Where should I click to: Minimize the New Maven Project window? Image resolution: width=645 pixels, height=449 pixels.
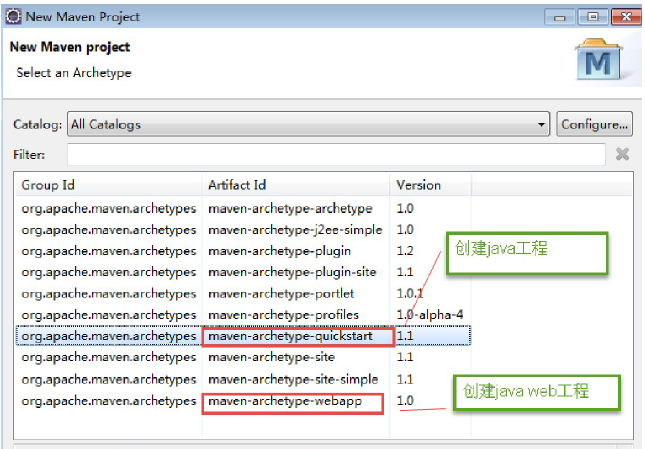pyautogui.click(x=559, y=17)
